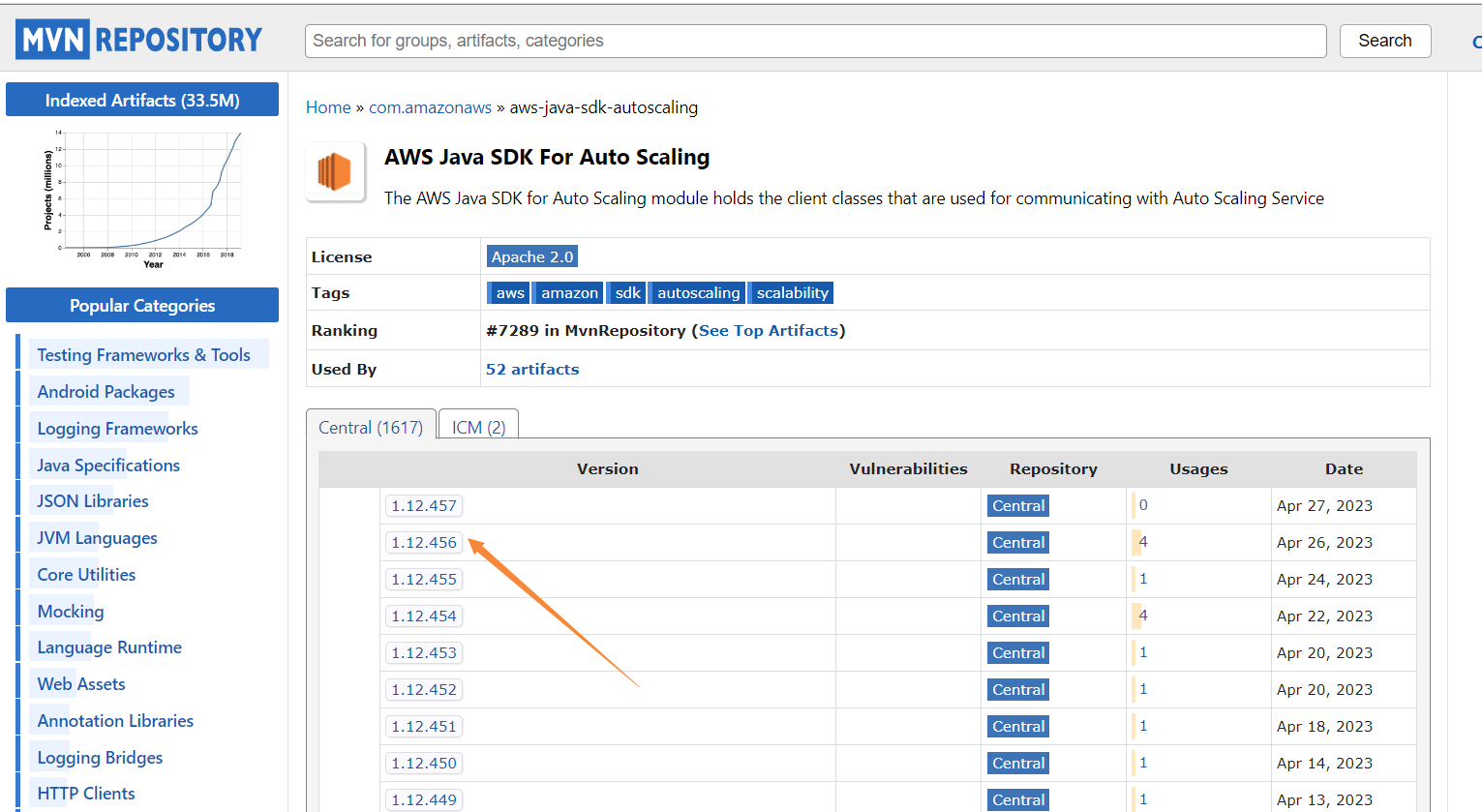Open See Top Artifacts link

click(x=769, y=331)
